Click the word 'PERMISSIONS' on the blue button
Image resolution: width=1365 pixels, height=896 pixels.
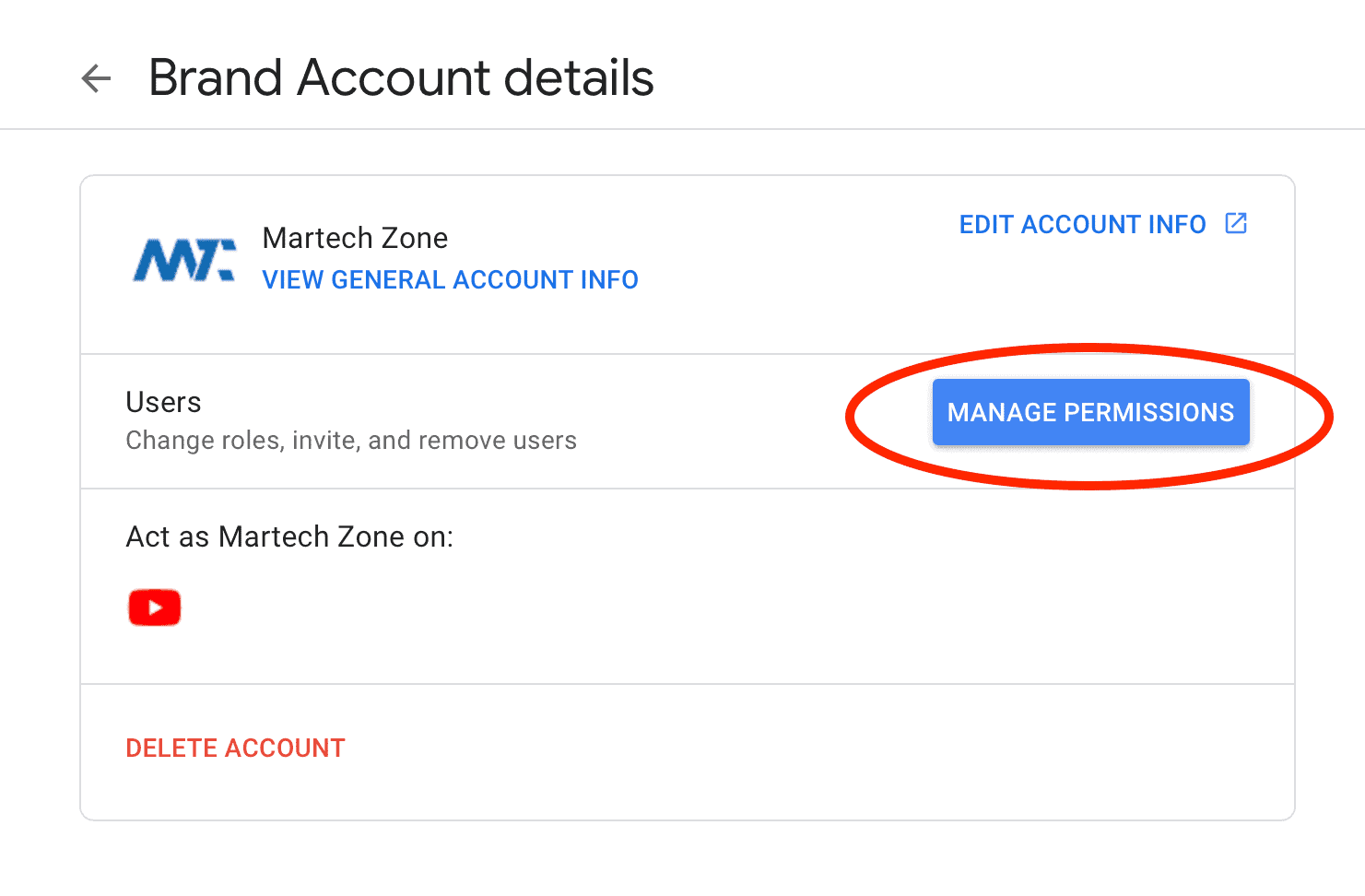[x=1148, y=413]
